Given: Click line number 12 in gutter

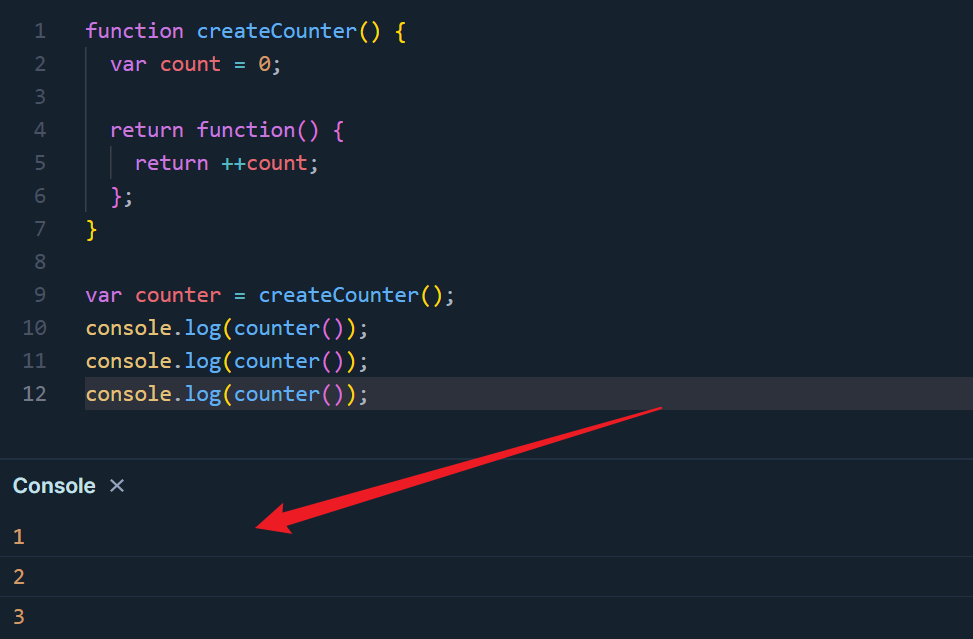Looking at the screenshot, I should click(x=34, y=393).
